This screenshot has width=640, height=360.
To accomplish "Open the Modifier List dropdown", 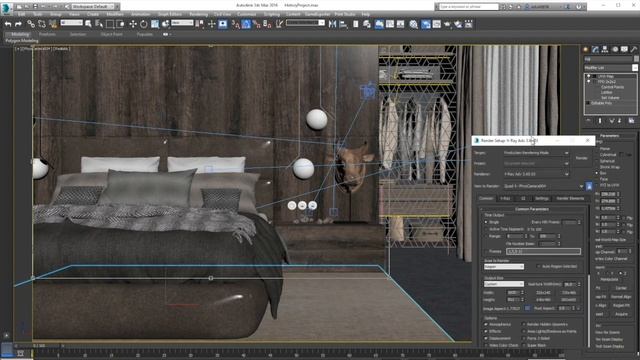I will (x=611, y=68).
